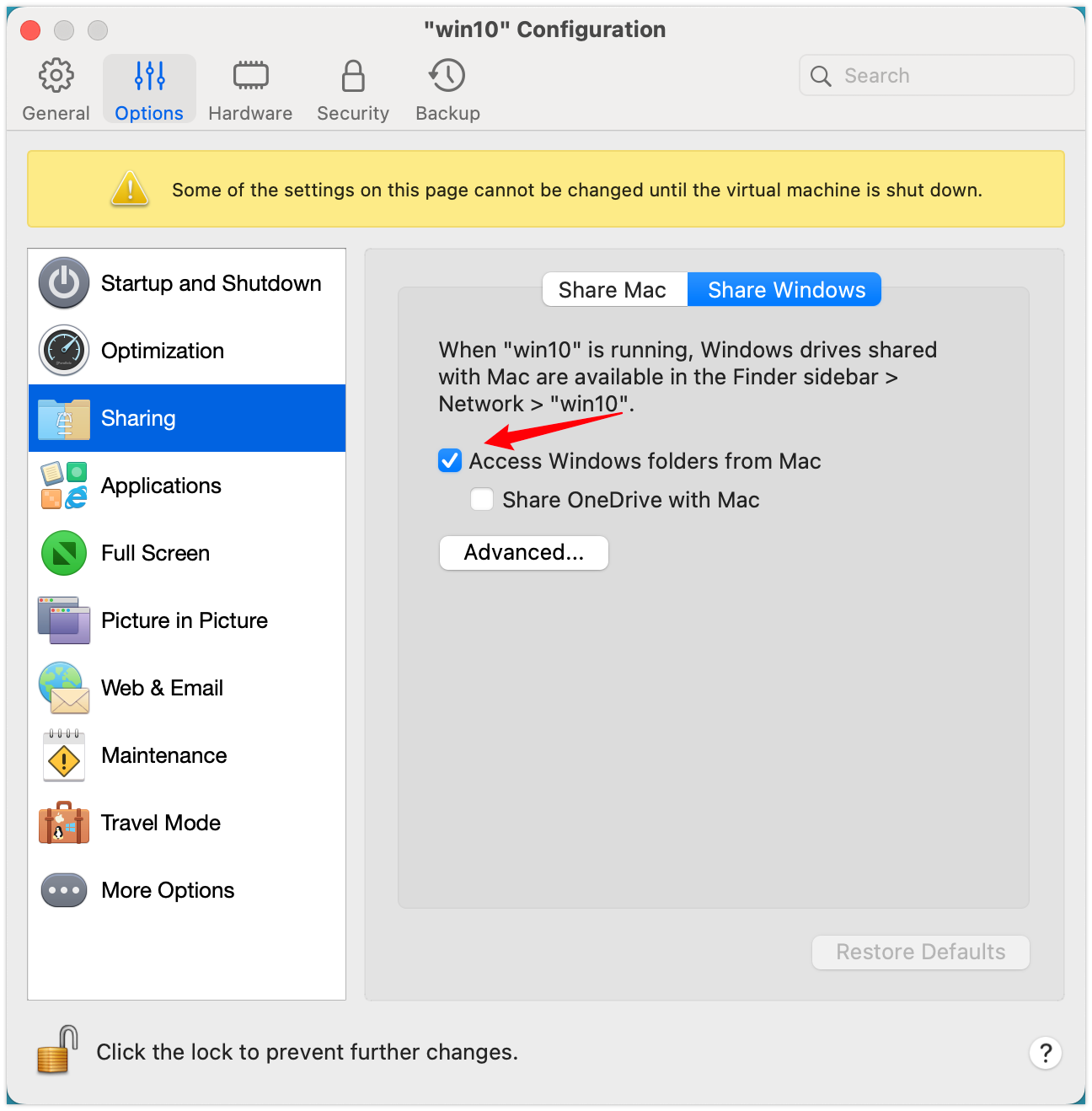Screen dimensions: 1092x1111
Task: Select Web & Email label in sidebar
Action: click(163, 688)
